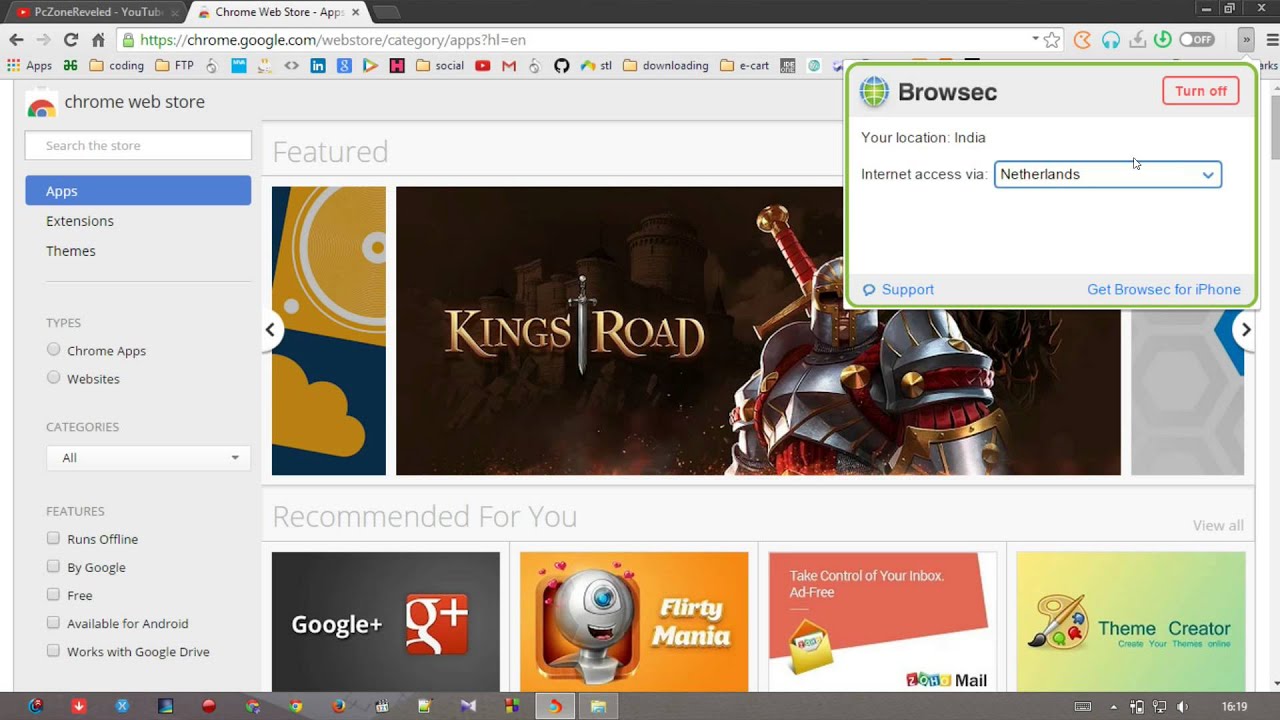Select the Apps category in sidebar
The width and height of the screenshot is (1280, 720).
coord(138,191)
